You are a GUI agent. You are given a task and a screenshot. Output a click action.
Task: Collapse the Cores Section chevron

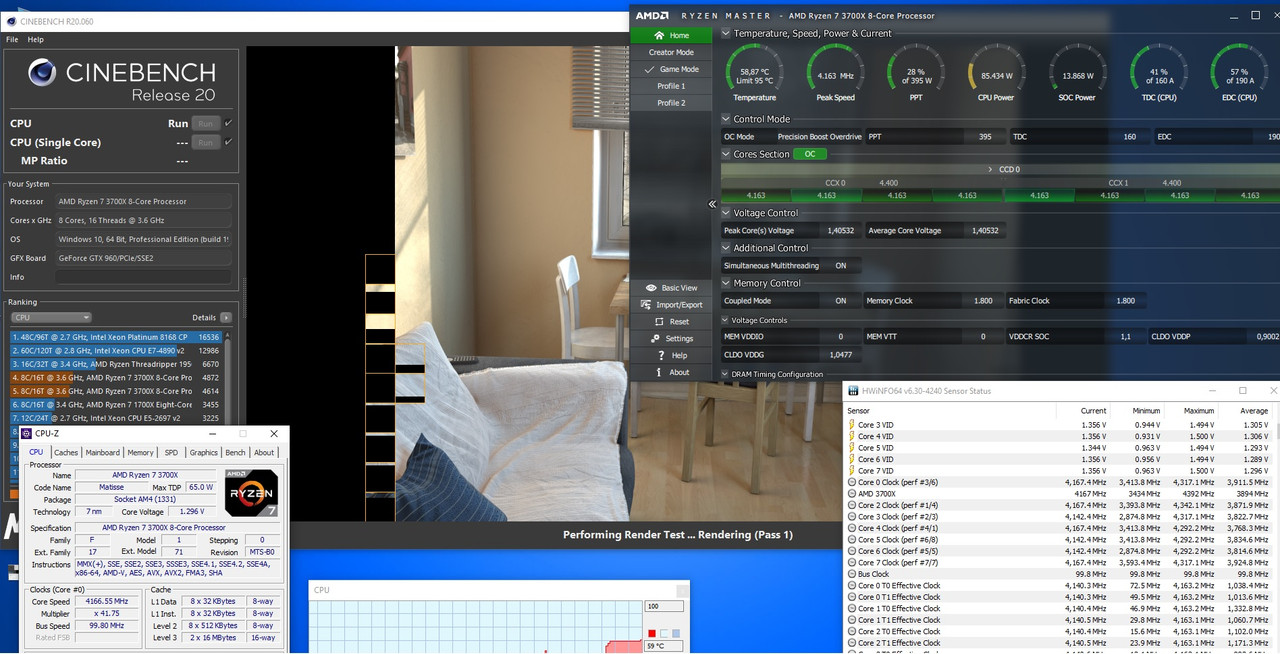pos(726,154)
